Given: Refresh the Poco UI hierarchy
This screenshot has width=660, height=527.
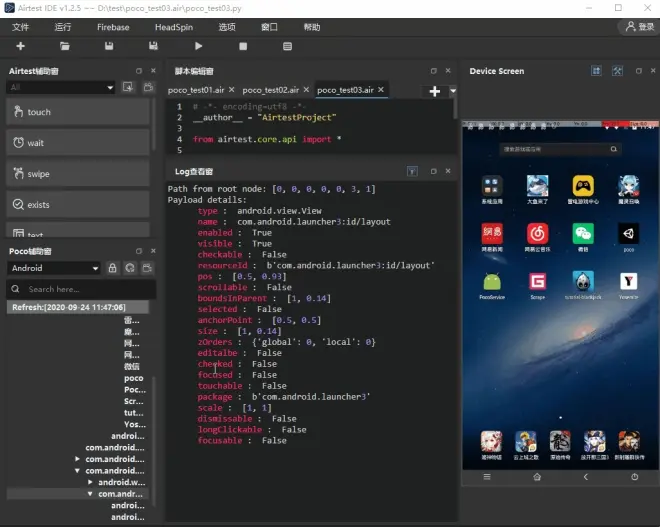Looking at the screenshot, I should (130, 268).
